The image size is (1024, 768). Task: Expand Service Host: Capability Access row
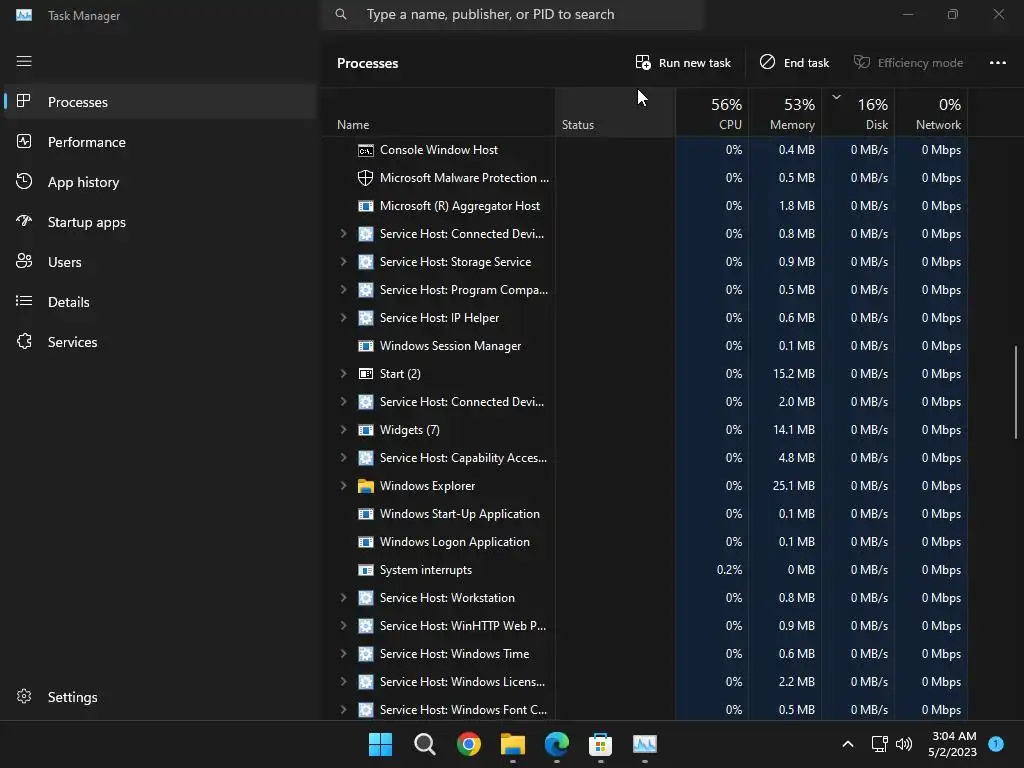click(344, 458)
